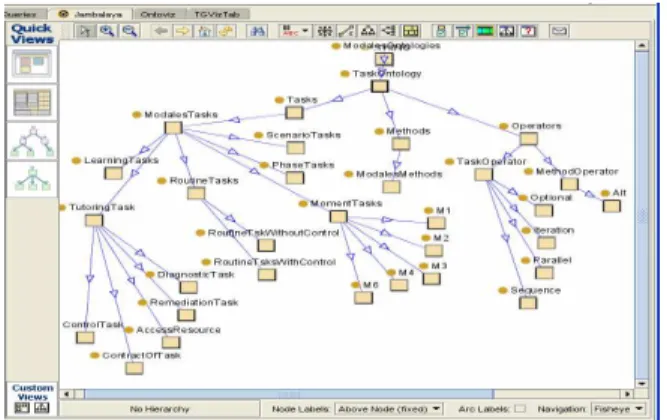667x420 pixels.
Task: Click the vertical scrollbar down arrow
Action: click(642, 383)
